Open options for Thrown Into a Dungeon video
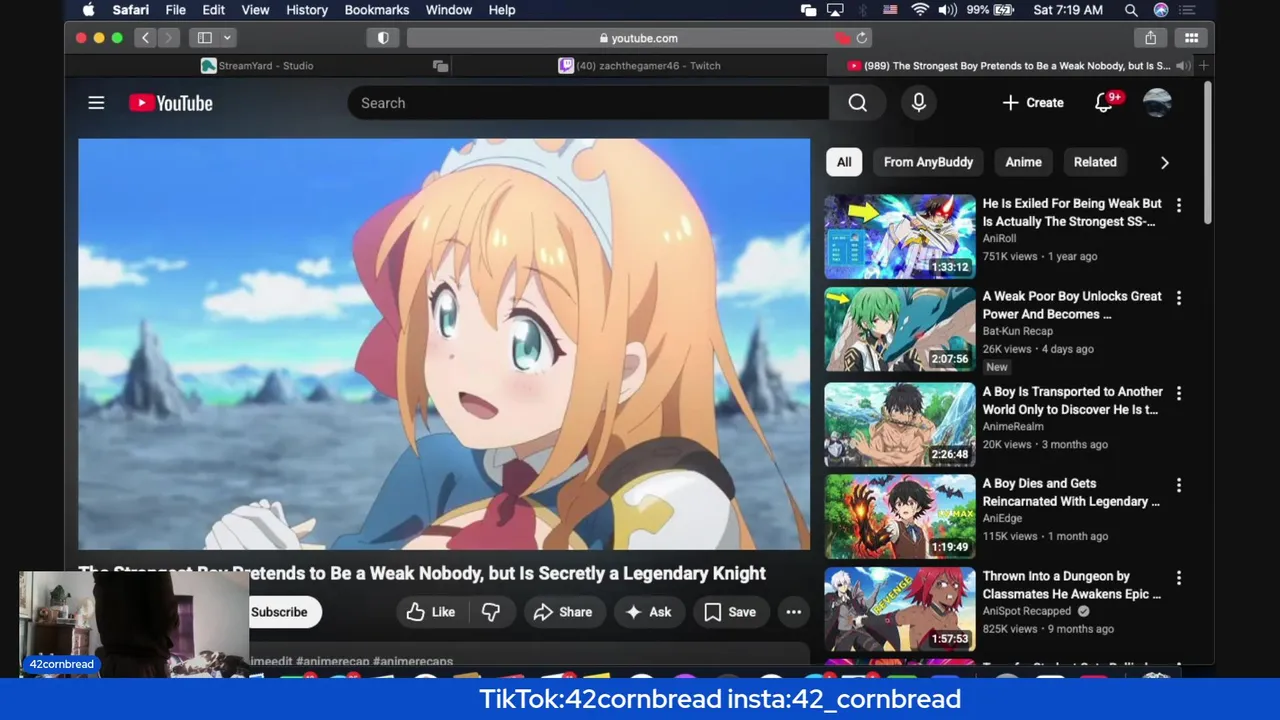Screen dimensions: 1280x720 [x=1178, y=578]
